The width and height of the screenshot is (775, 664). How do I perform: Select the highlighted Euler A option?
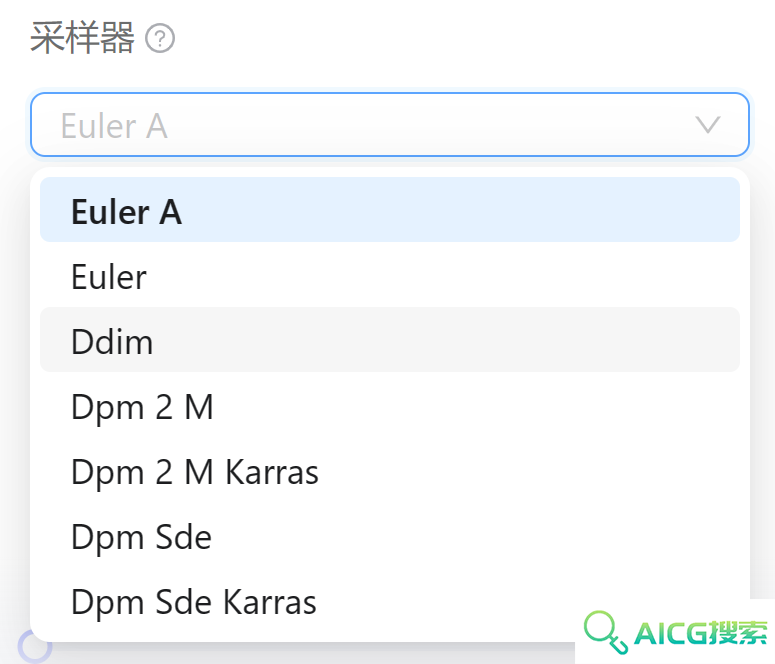point(389,210)
